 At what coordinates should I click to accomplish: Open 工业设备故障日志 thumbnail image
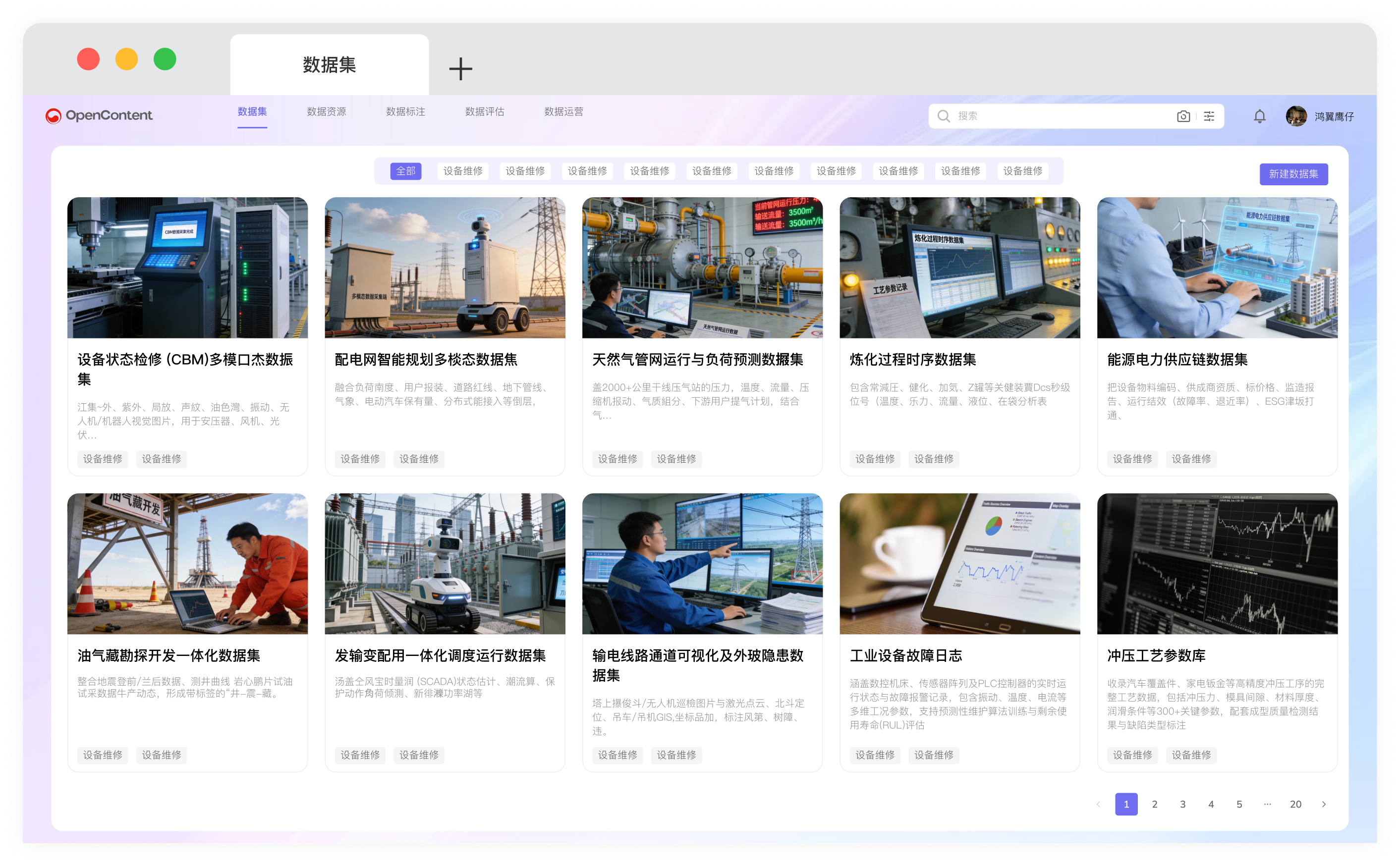[x=959, y=564]
